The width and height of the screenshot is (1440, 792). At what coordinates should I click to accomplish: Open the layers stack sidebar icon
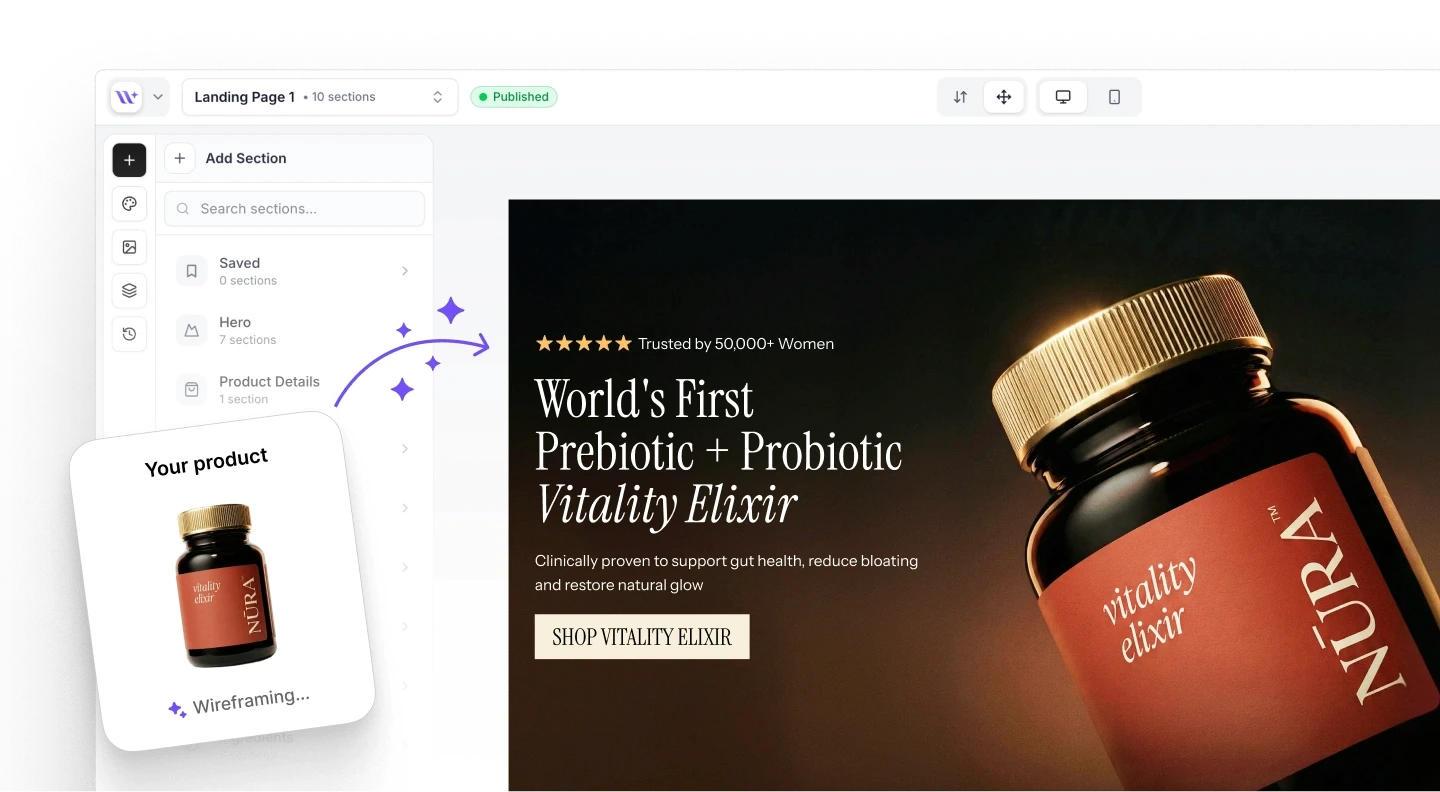(130, 291)
